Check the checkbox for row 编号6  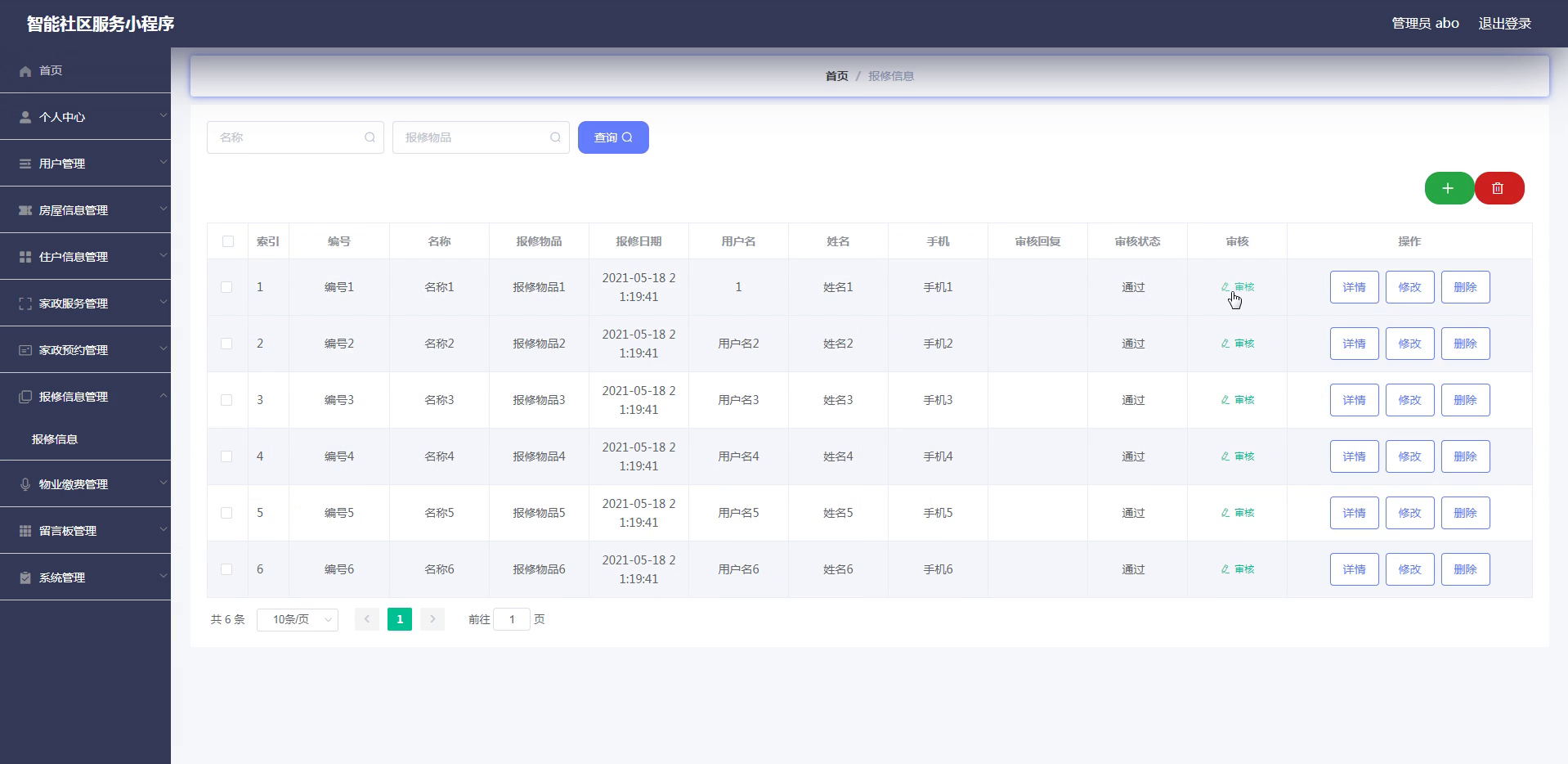(x=226, y=569)
